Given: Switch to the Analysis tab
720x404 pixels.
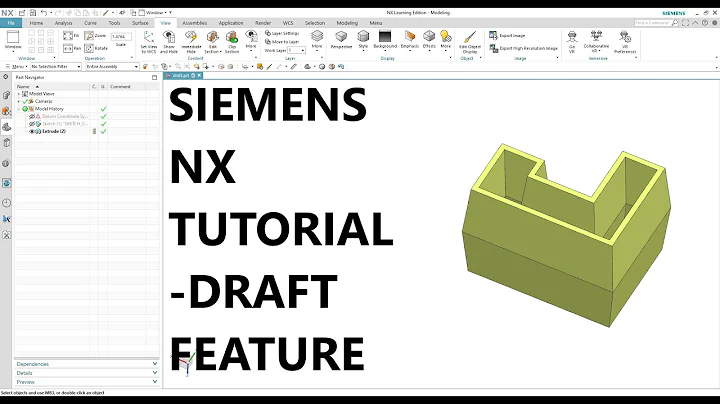Looking at the screenshot, I should click(63, 23).
